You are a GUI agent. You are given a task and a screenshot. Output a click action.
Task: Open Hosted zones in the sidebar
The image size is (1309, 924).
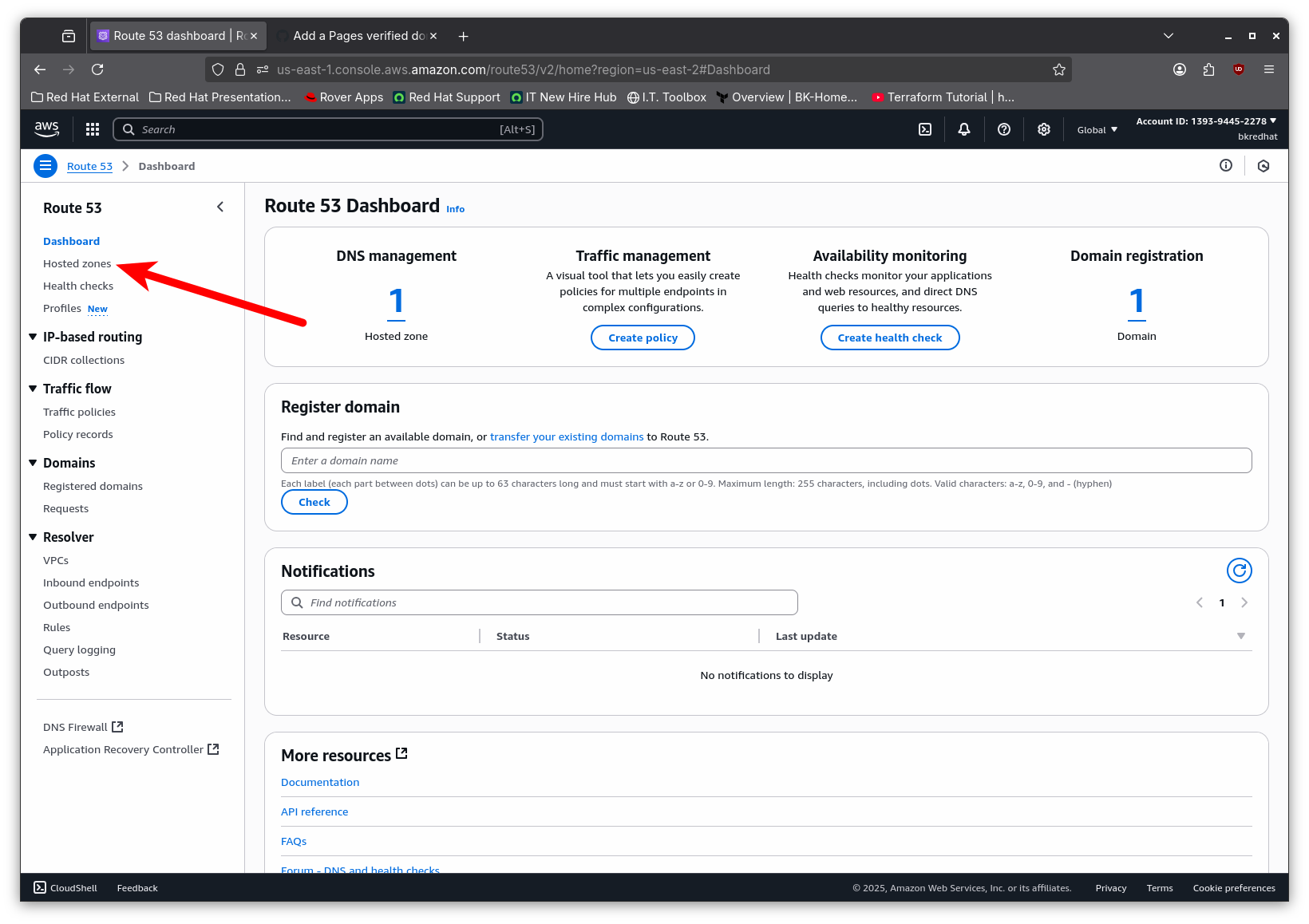point(77,263)
